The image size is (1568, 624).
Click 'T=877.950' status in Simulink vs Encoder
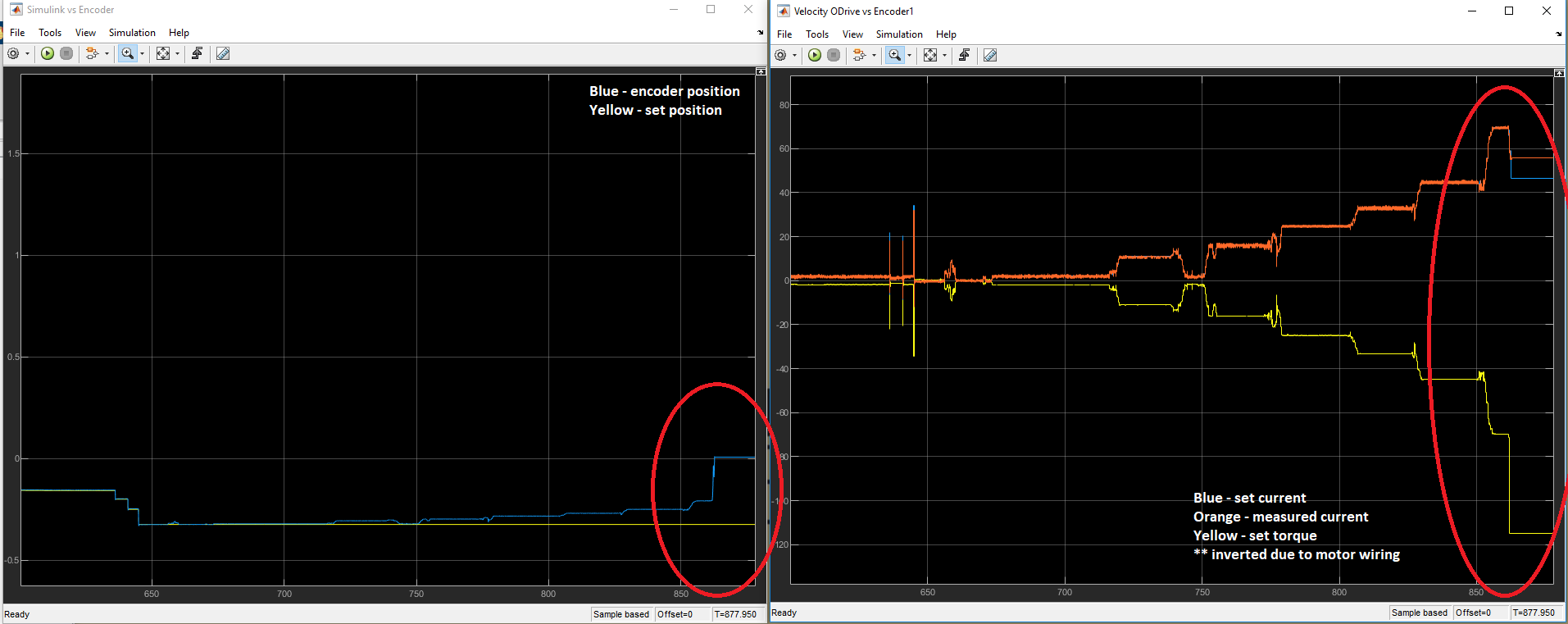pyautogui.click(x=735, y=614)
